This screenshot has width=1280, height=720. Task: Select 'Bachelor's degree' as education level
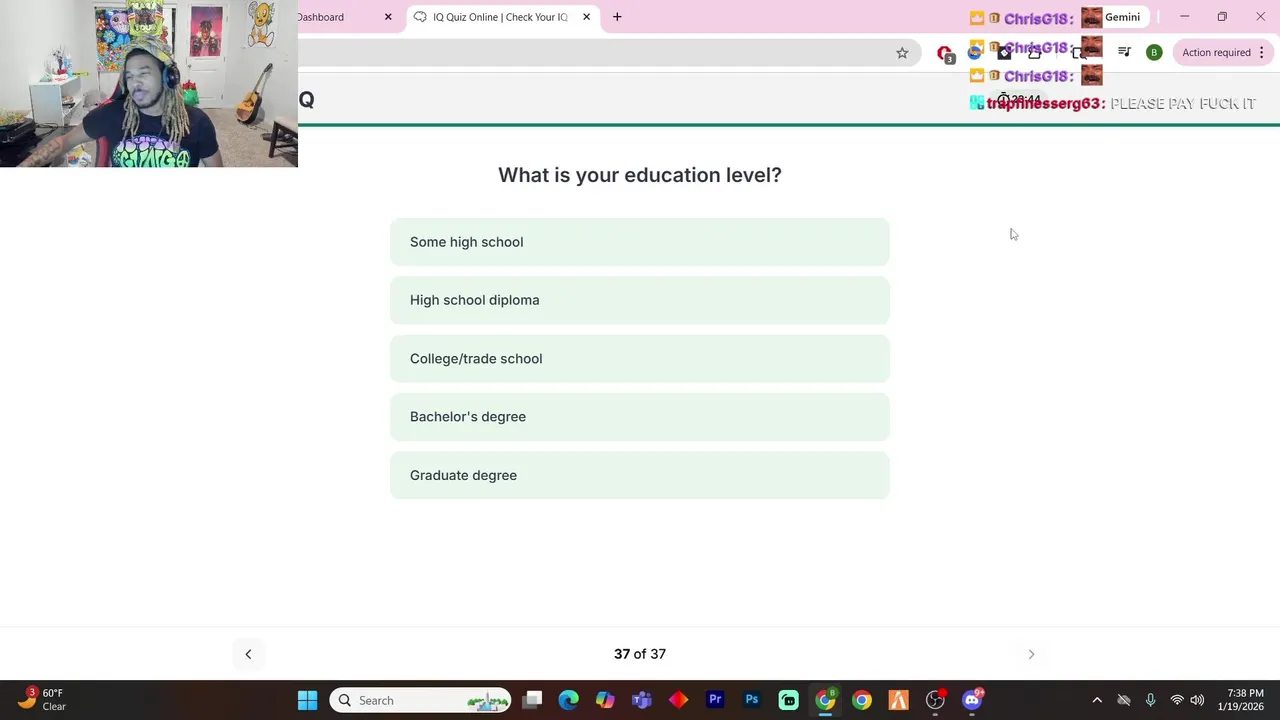click(640, 417)
